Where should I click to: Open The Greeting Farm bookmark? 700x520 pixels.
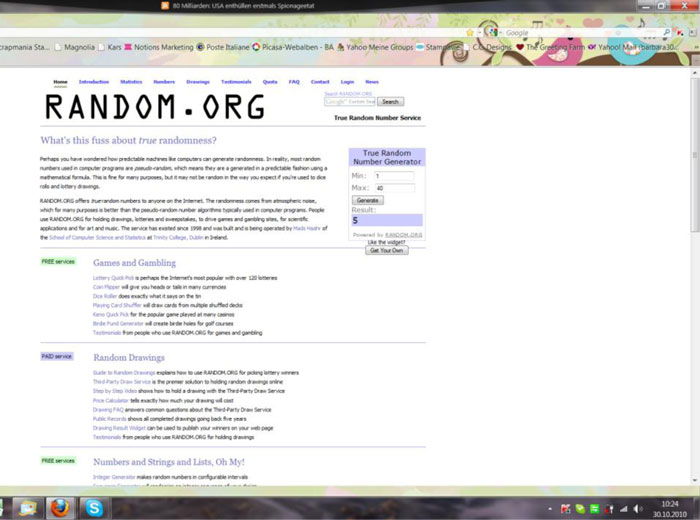(550, 47)
